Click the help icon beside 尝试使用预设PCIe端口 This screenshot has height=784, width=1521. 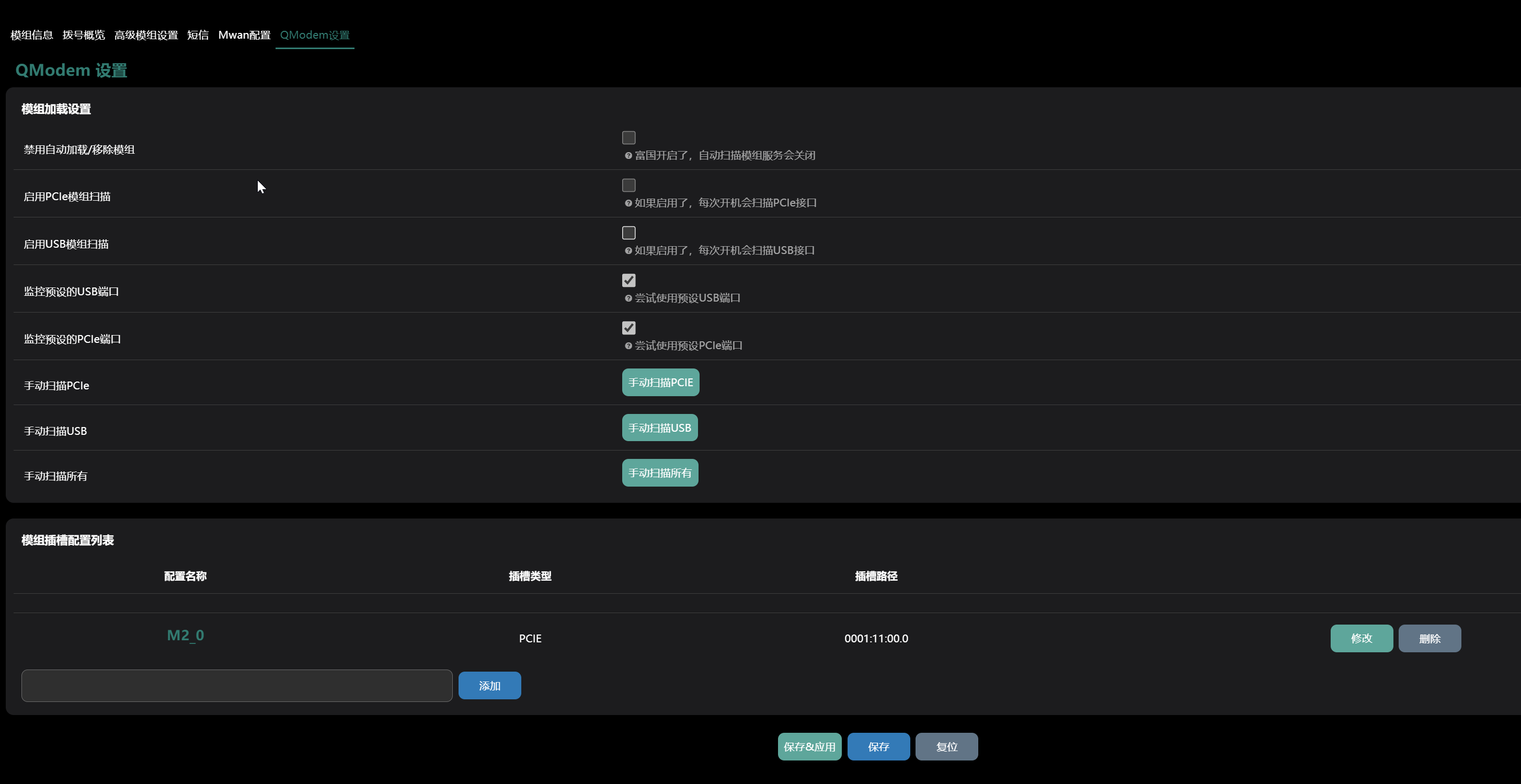[628, 346]
